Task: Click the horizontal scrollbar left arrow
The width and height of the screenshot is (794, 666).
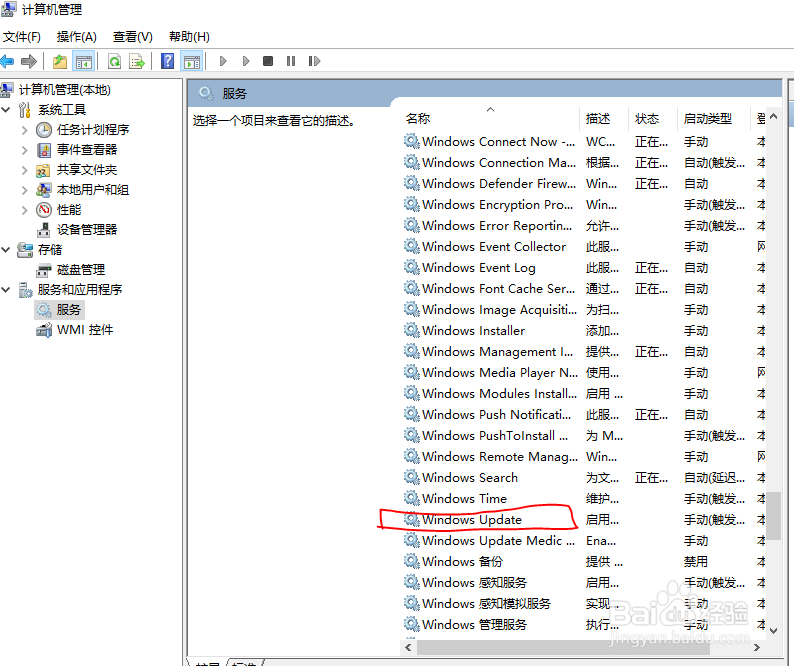Action: click(x=409, y=647)
